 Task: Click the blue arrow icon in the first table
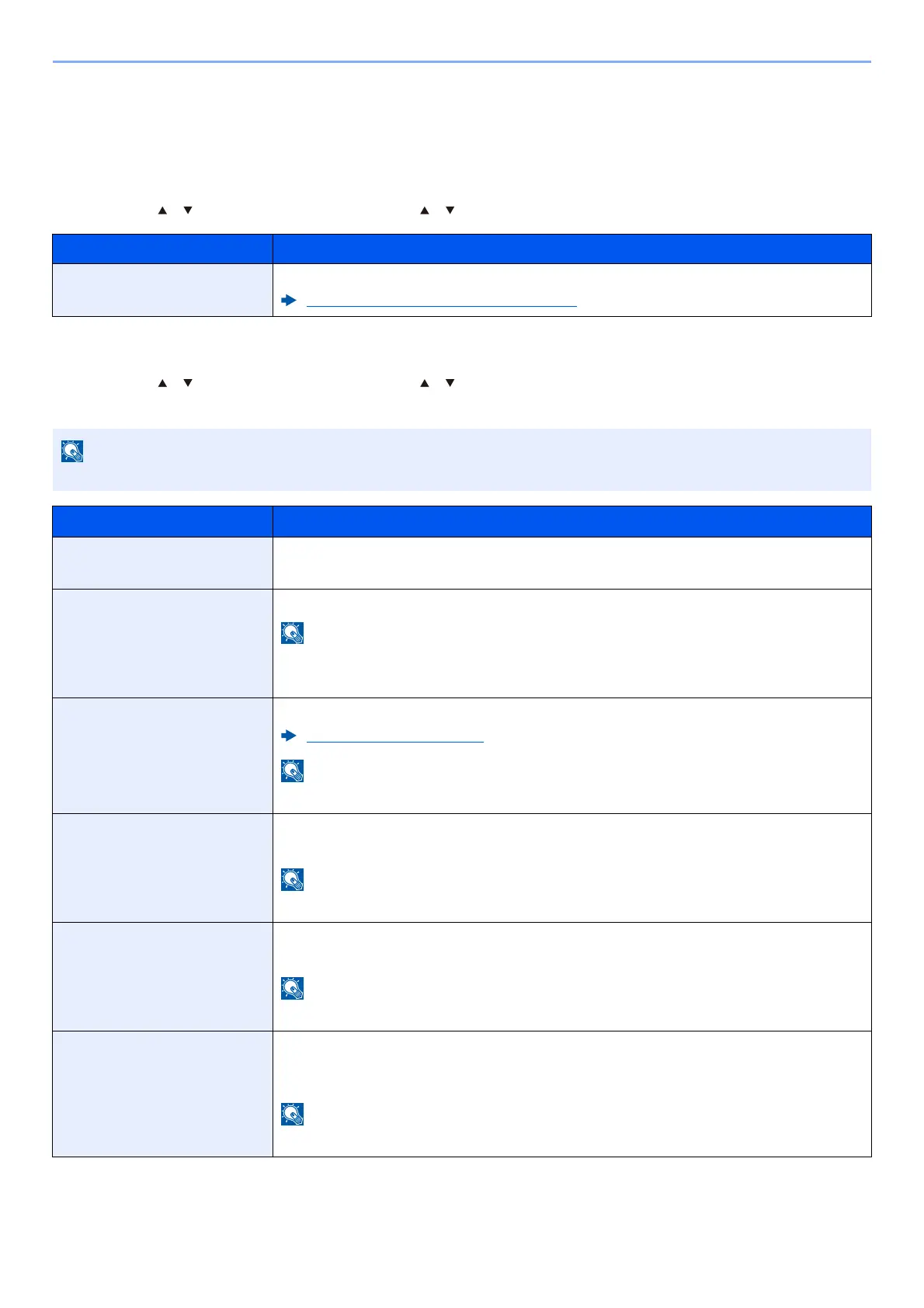tap(289, 300)
